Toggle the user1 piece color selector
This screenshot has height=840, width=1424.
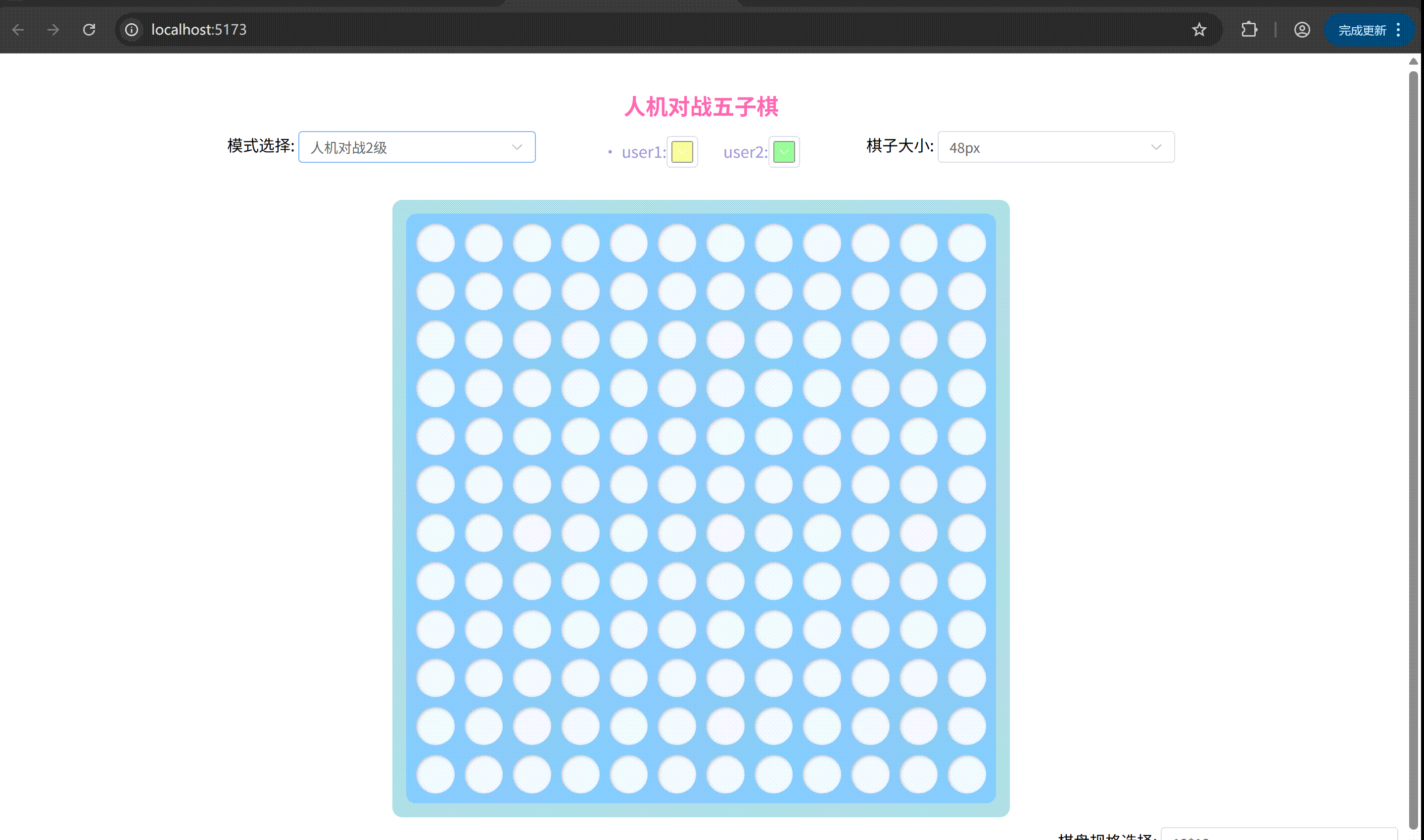point(682,152)
